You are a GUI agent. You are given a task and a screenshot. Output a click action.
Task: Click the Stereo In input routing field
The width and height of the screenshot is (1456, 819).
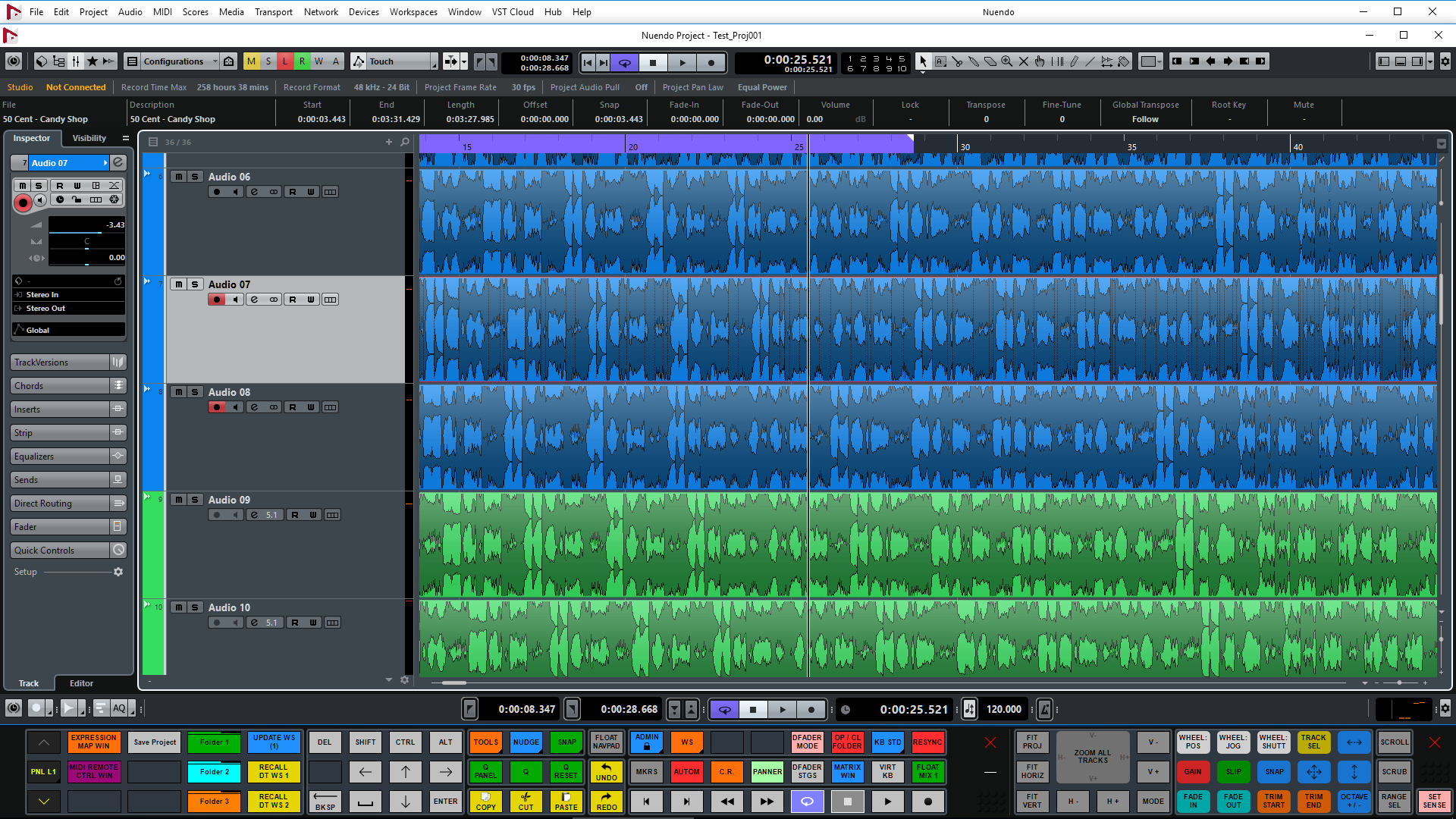coord(68,294)
